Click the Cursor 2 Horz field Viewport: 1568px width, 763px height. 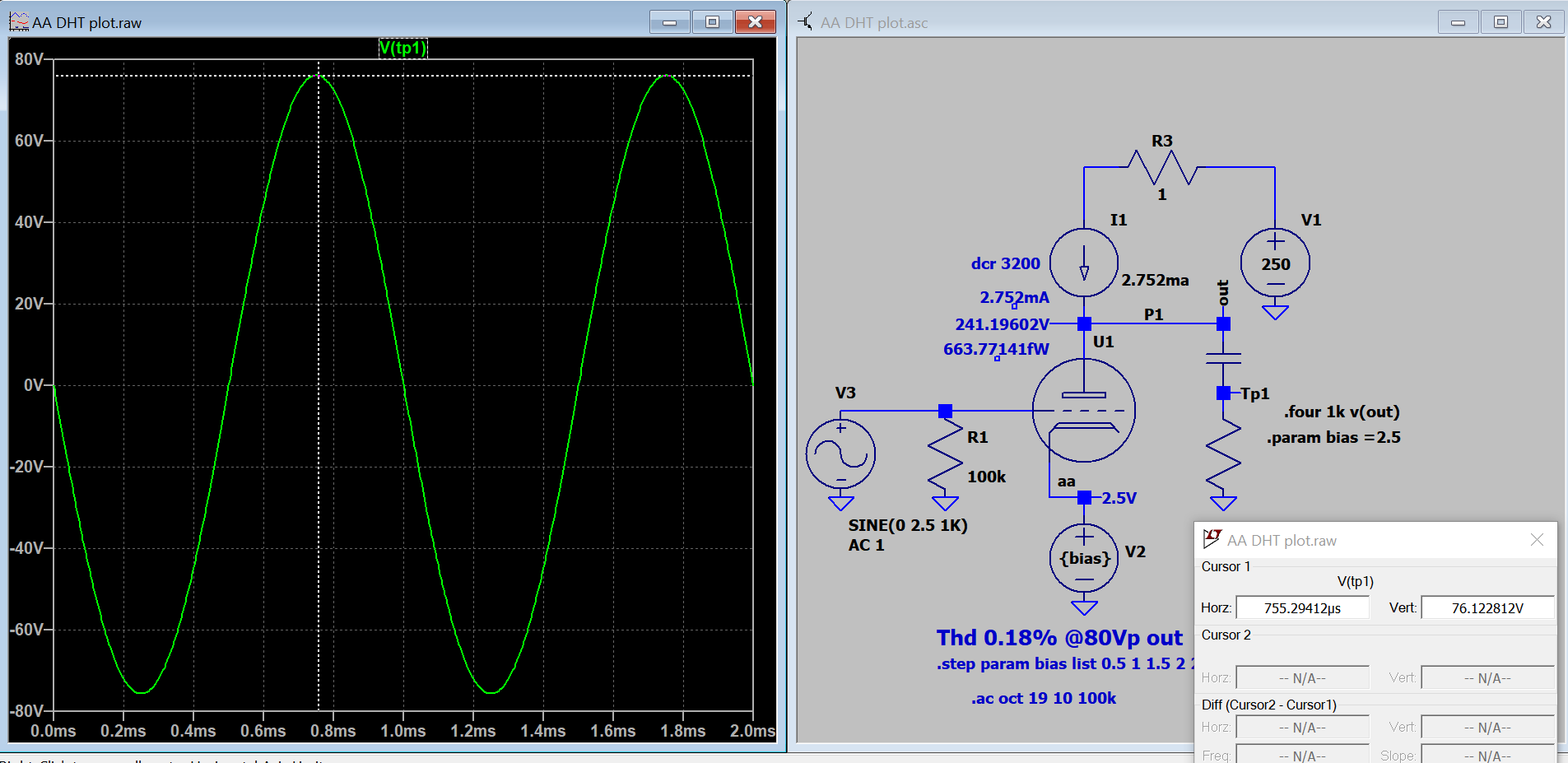click(x=1302, y=677)
